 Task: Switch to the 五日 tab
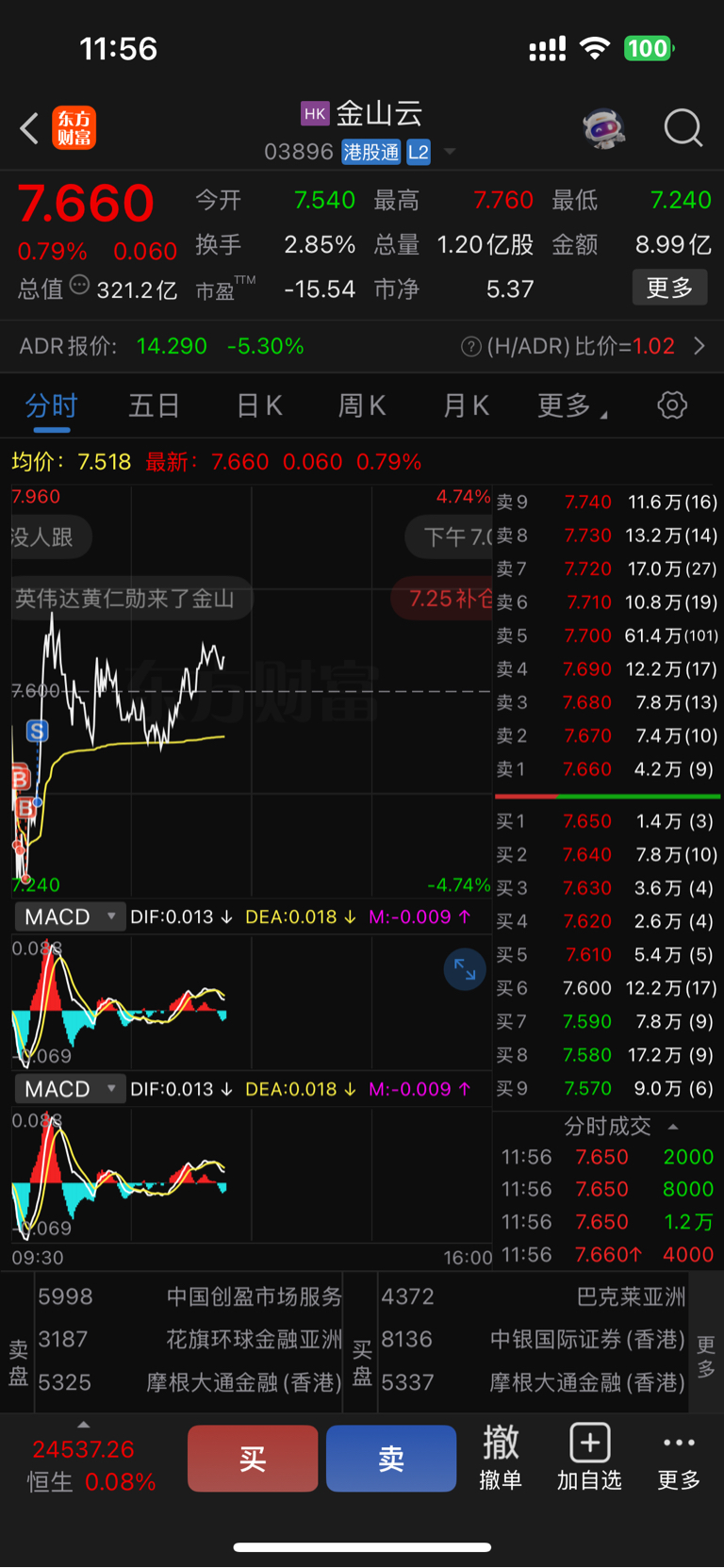(155, 406)
